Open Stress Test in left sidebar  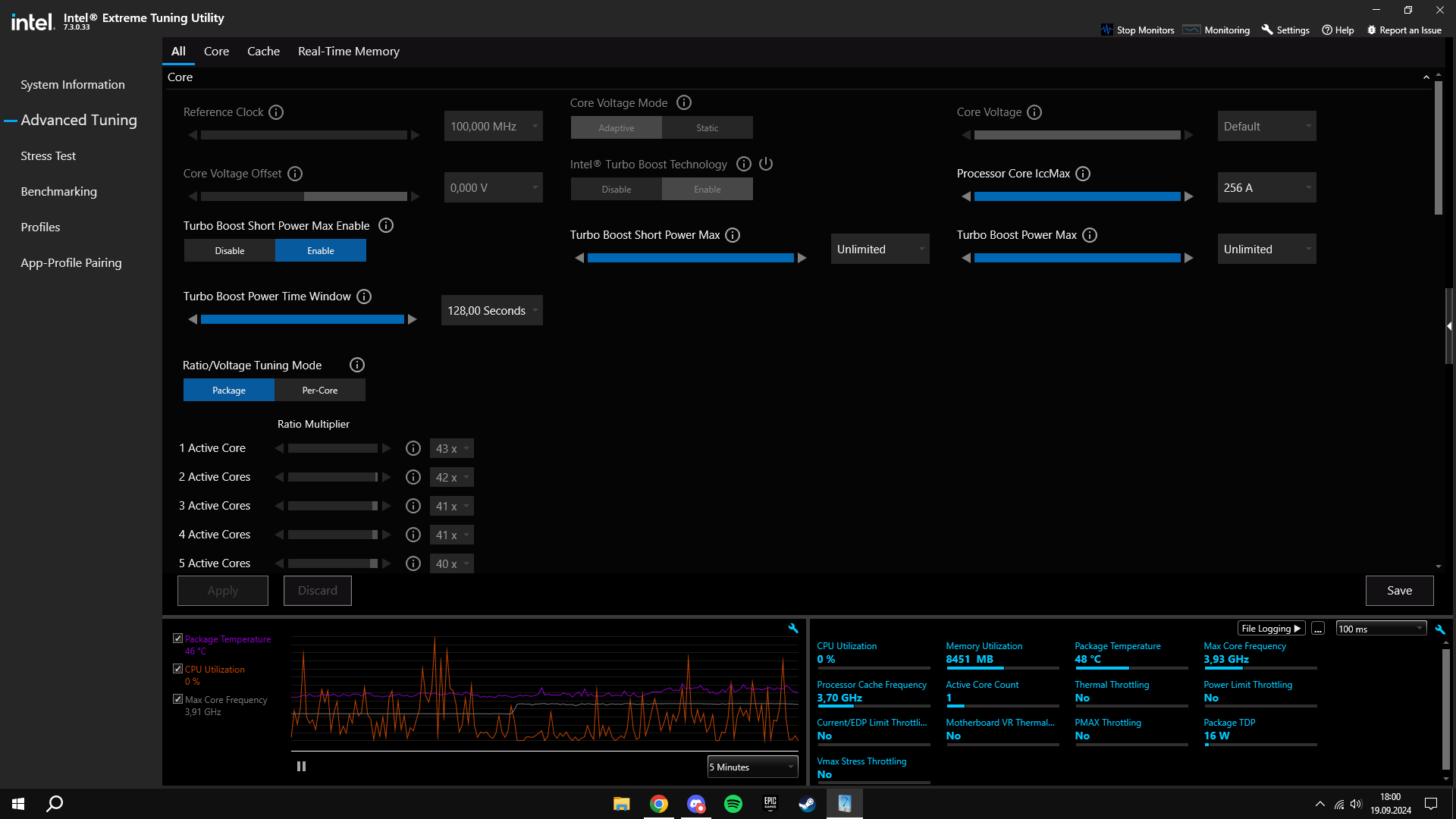48,156
